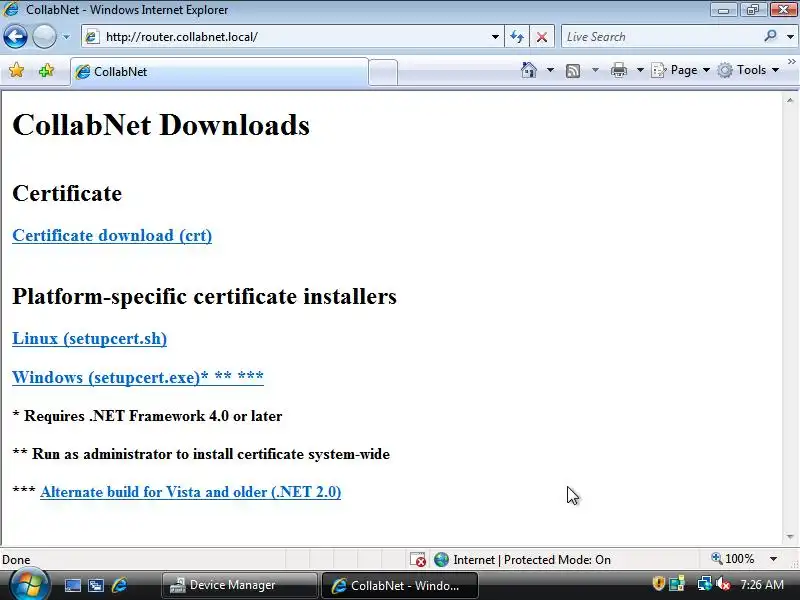Launch Internet Explorer from quick launch
Viewport: 800px width, 600px height.
[119, 585]
